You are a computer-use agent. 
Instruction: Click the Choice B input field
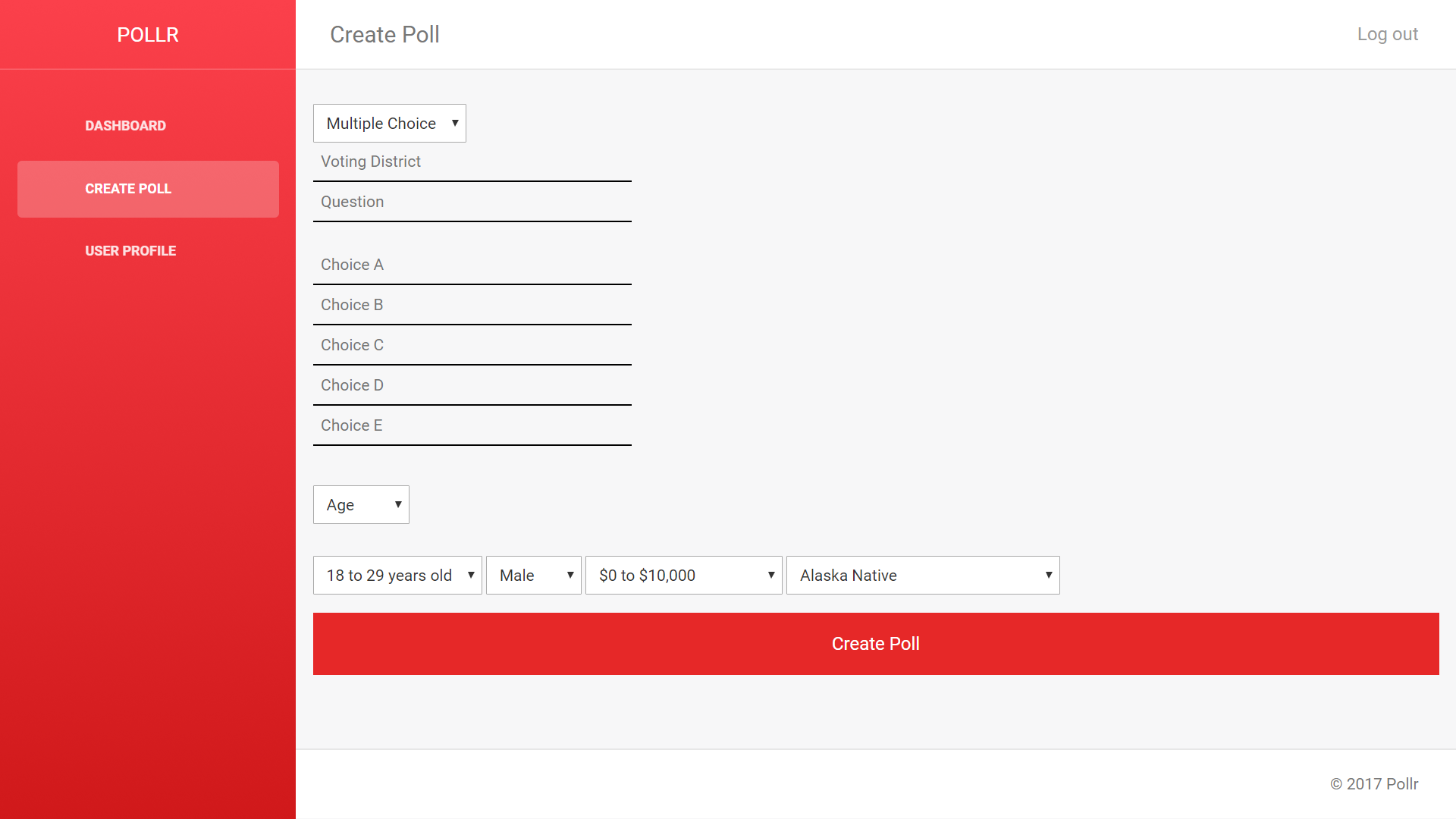pos(472,305)
